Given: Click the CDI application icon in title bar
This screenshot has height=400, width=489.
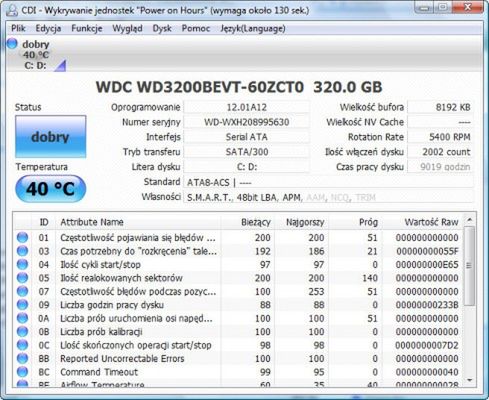Looking at the screenshot, I should point(12,10).
